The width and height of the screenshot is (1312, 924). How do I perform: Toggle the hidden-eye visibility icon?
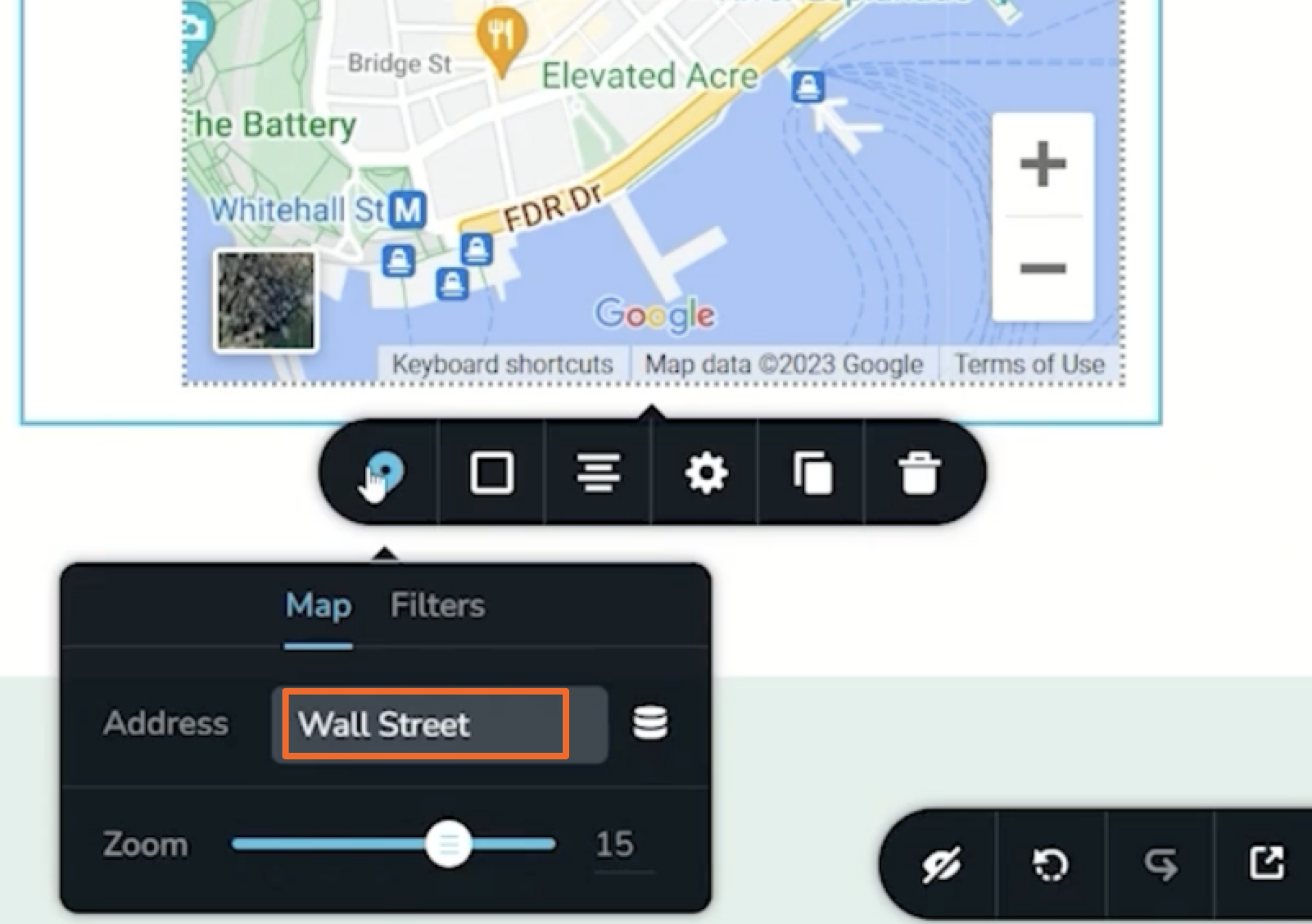tap(941, 865)
